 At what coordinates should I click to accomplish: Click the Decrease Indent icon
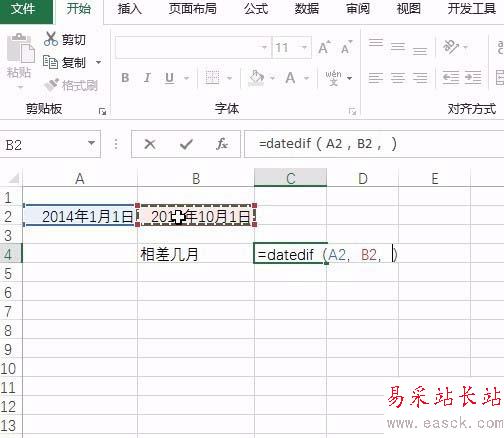point(451,78)
